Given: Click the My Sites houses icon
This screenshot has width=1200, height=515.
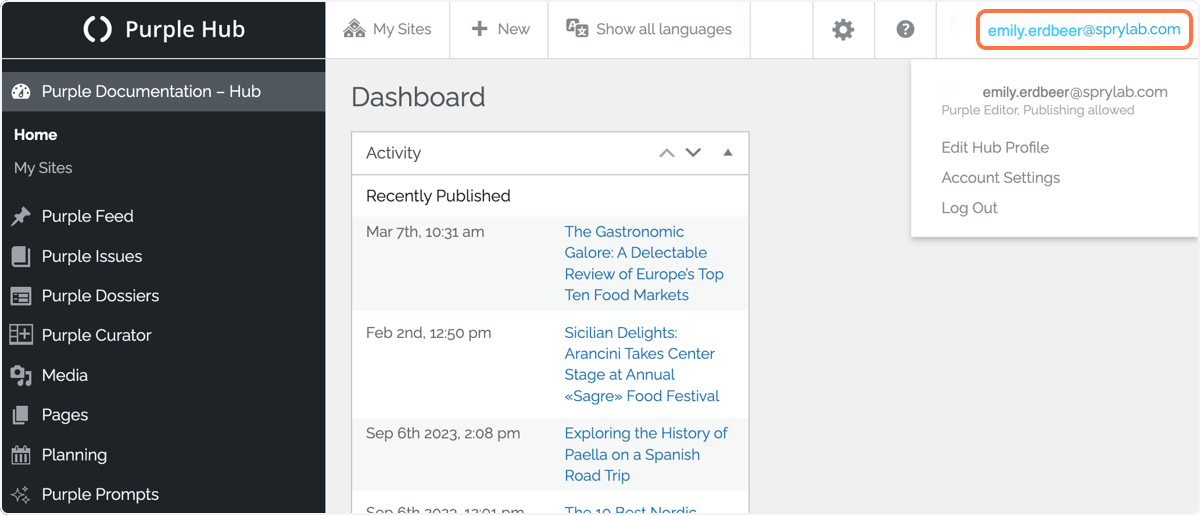Looking at the screenshot, I should click(x=354, y=29).
